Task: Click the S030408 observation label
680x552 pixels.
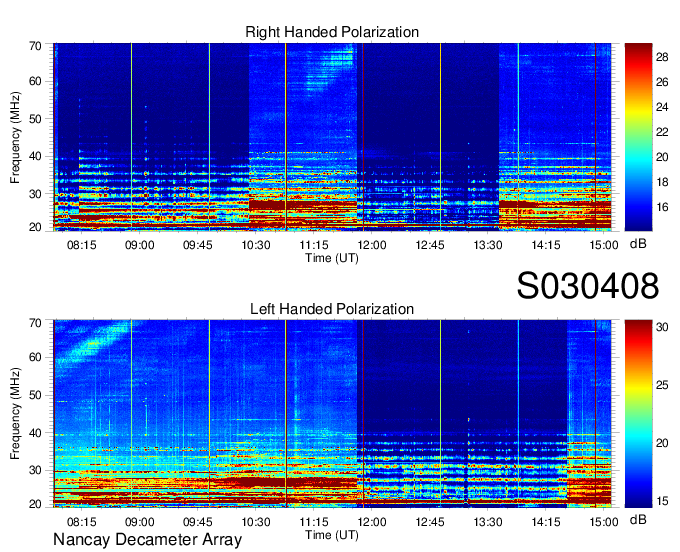Action: click(x=588, y=286)
